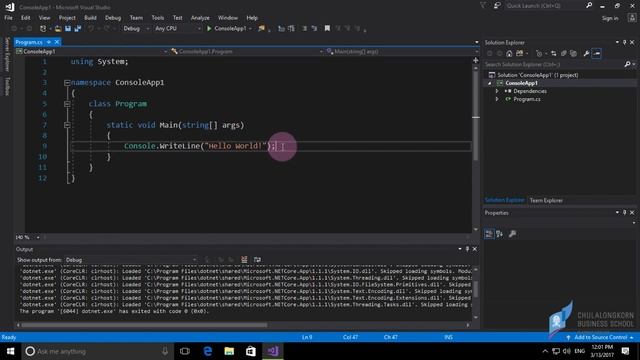Toggle auto-hide pin on Solution Explorer
640x360 pixels.
pos(624,42)
